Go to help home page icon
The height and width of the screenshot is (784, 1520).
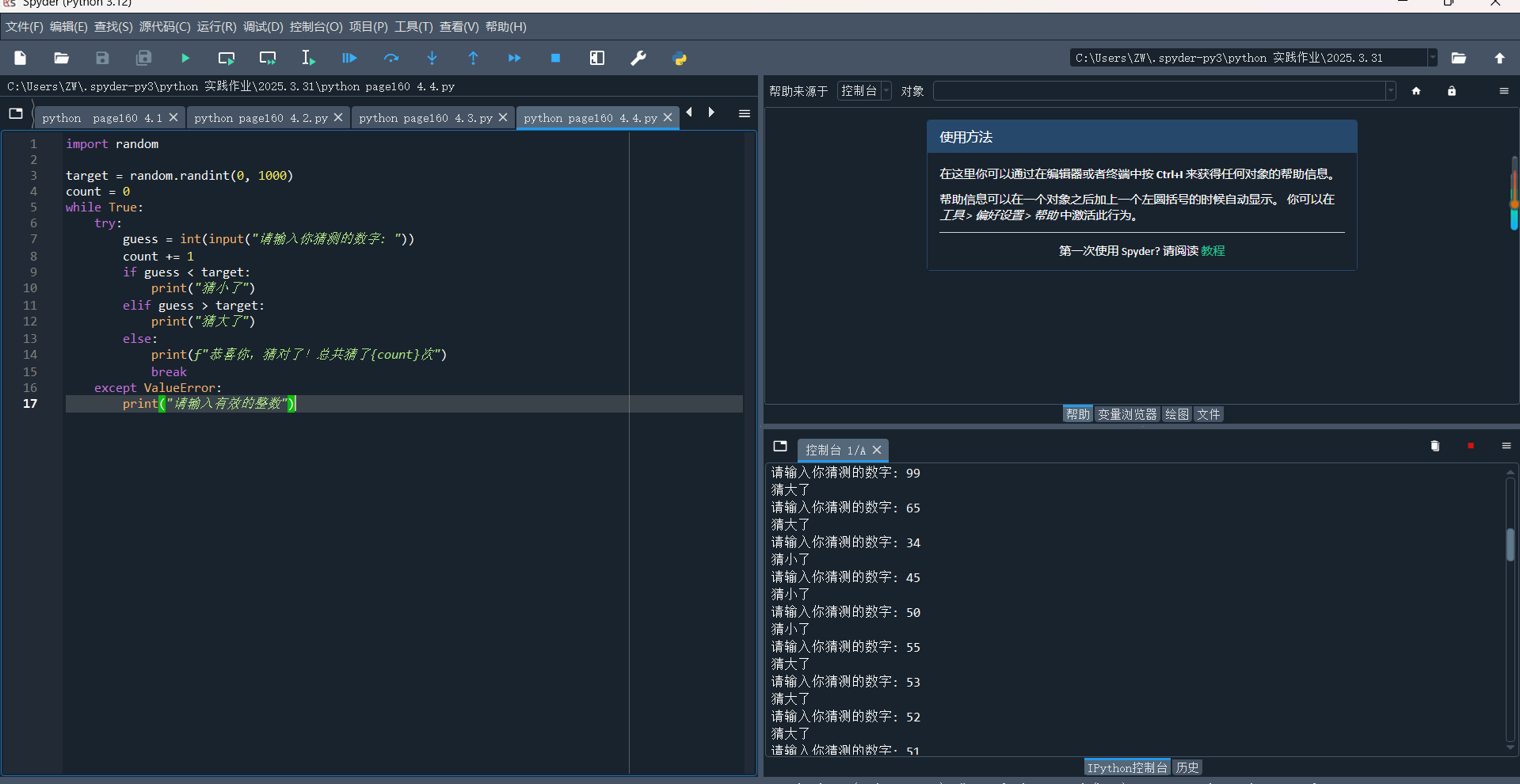click(x=1416, y=91)
